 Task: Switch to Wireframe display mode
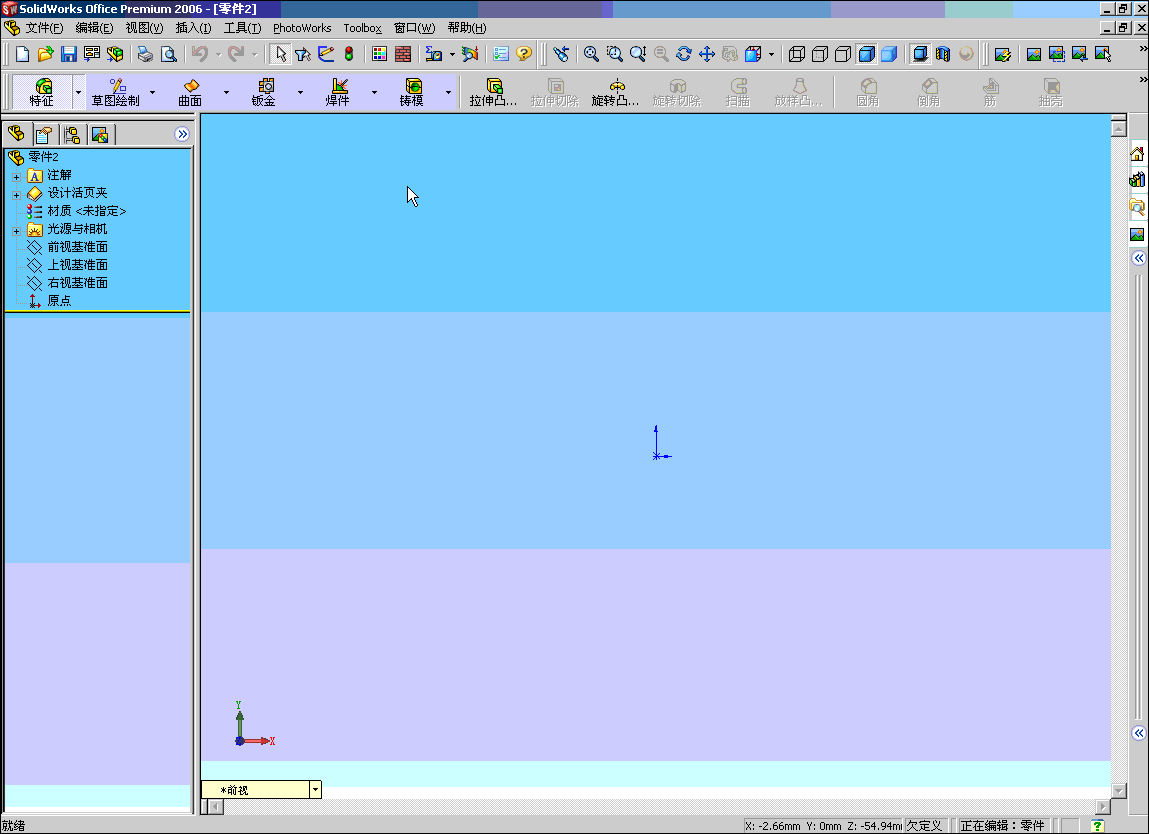(797, 54)
